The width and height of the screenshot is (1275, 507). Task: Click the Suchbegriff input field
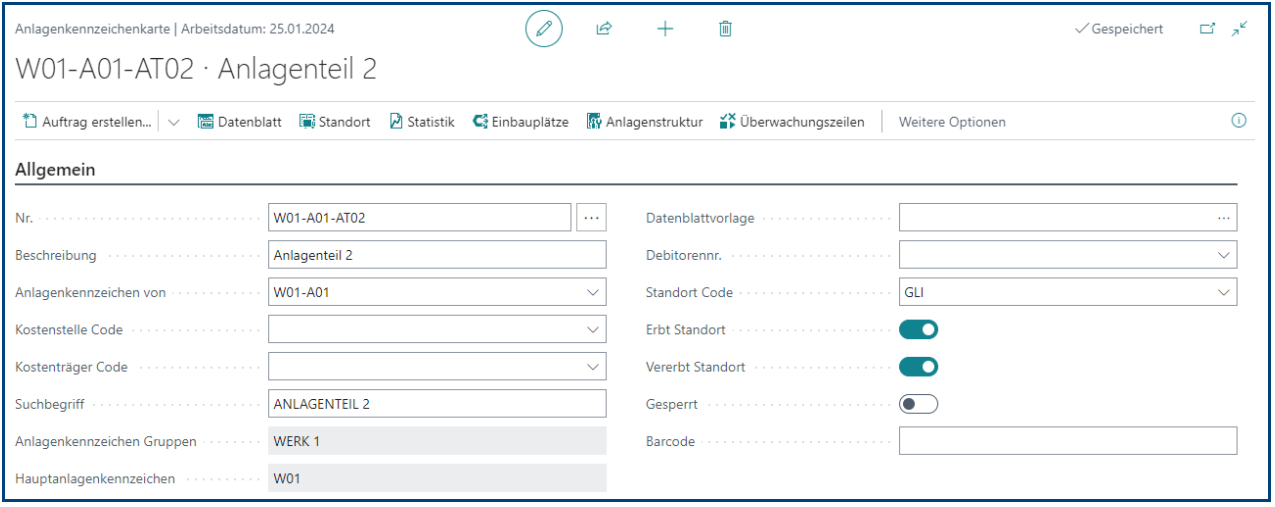437,404
